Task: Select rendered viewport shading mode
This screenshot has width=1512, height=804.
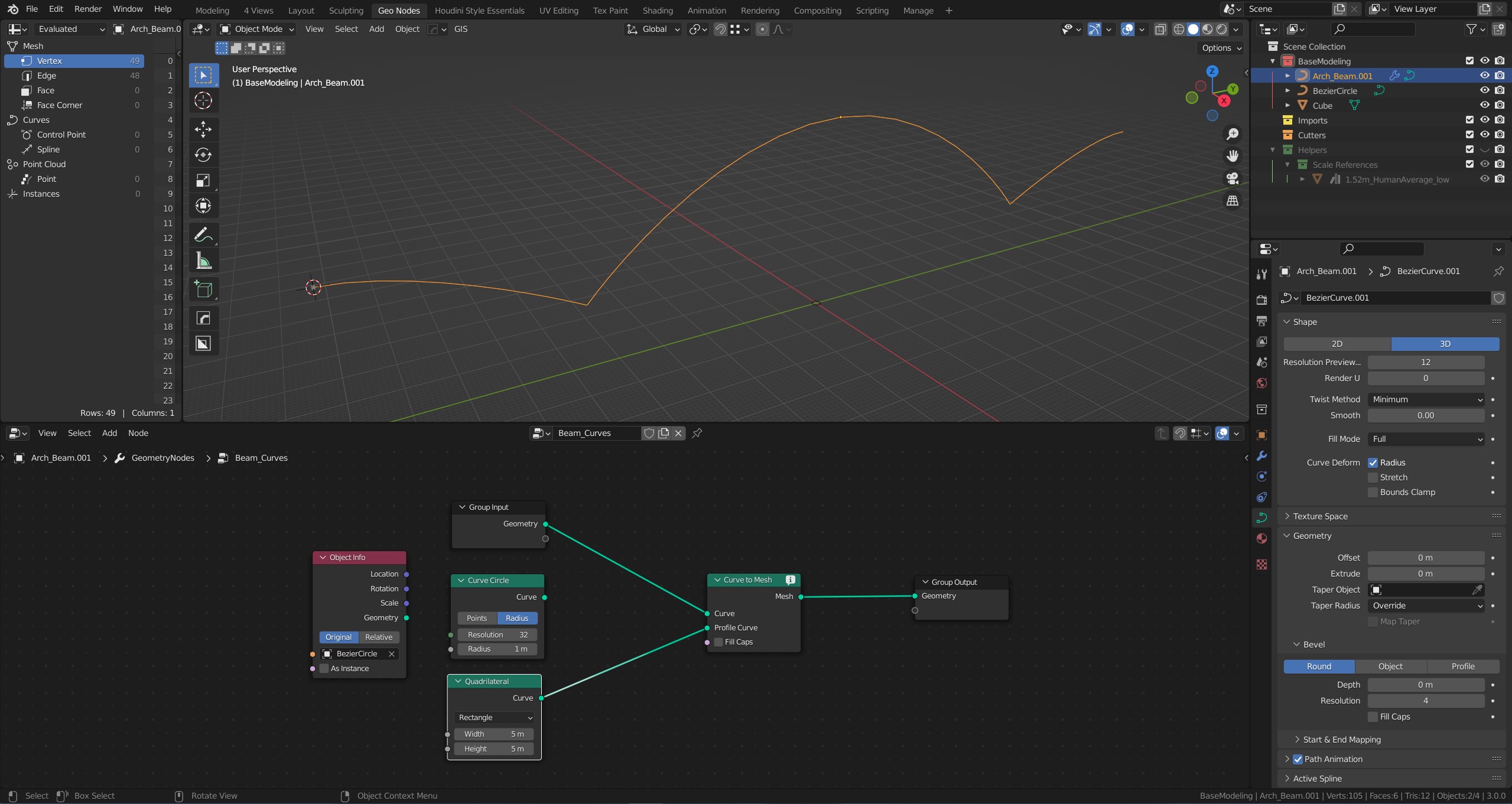Action: 1222,29
